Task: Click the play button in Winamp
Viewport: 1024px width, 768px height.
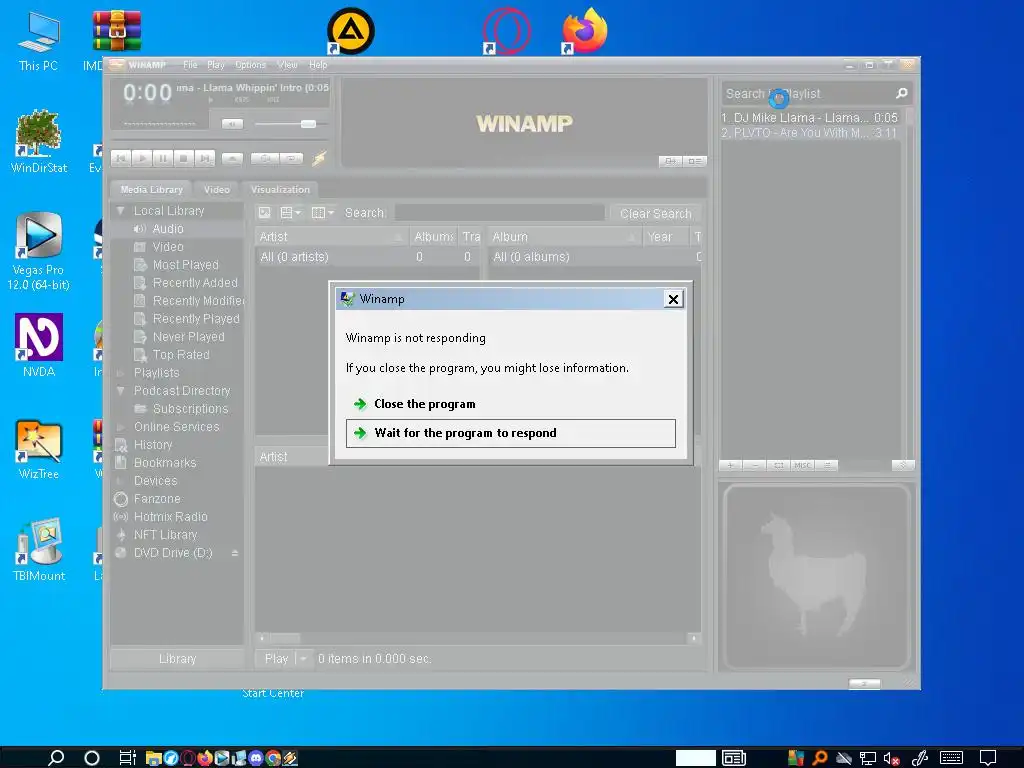Action: (142, 158)
